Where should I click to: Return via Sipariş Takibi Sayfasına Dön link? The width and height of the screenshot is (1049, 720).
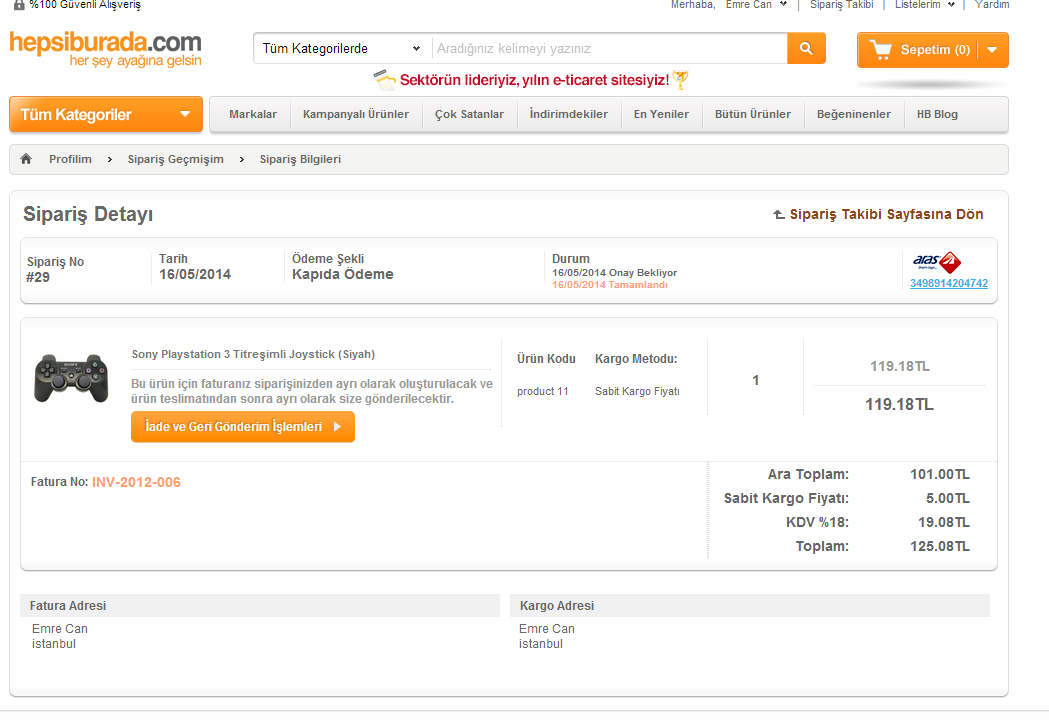878,214
